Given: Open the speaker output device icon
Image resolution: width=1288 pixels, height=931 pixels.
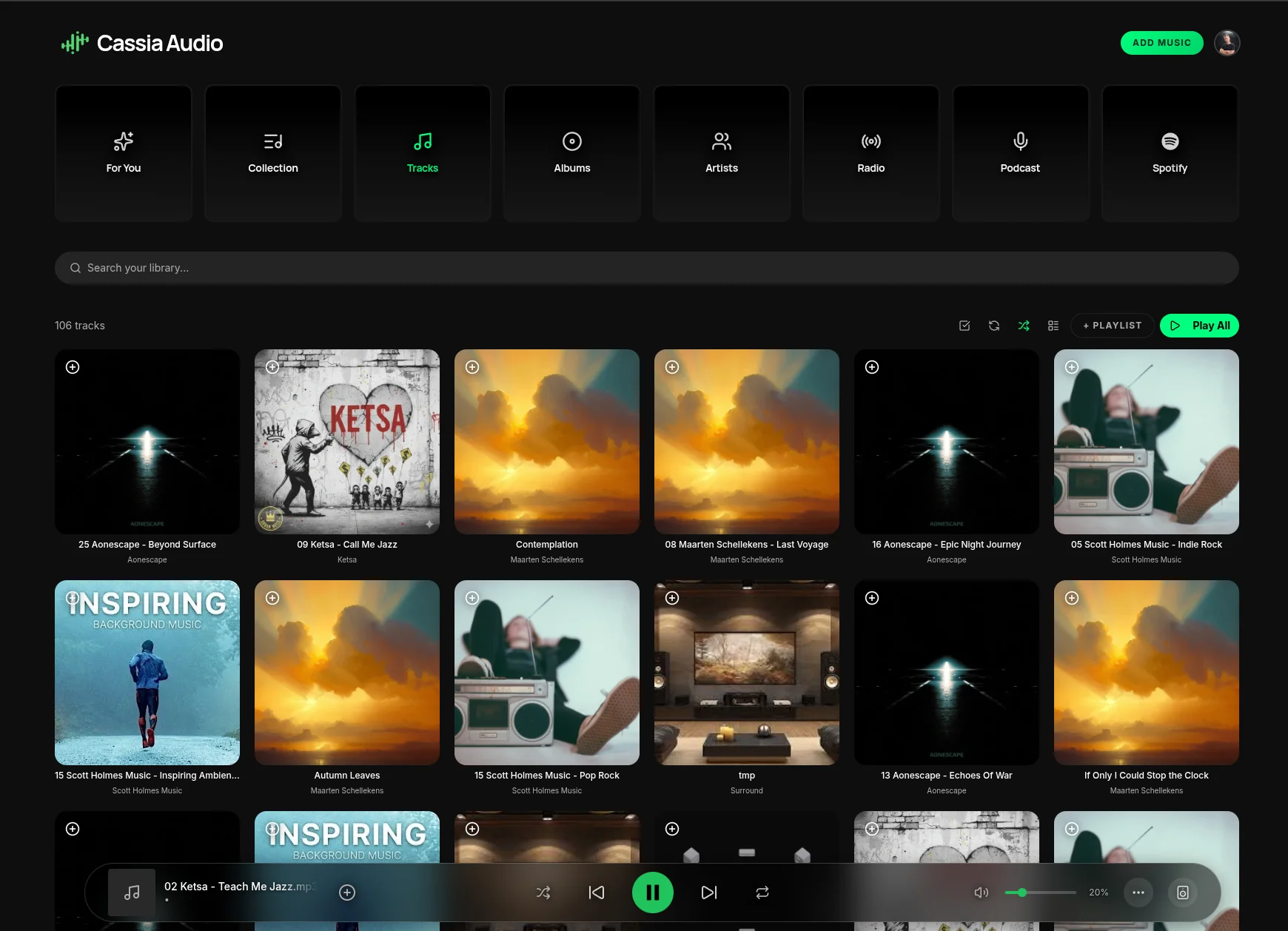Looking at the screenshot, I should tap(1182, 893).
